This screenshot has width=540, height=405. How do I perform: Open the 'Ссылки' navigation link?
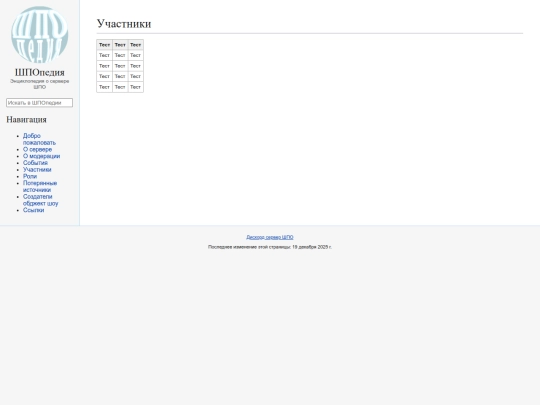click(33, 210)
